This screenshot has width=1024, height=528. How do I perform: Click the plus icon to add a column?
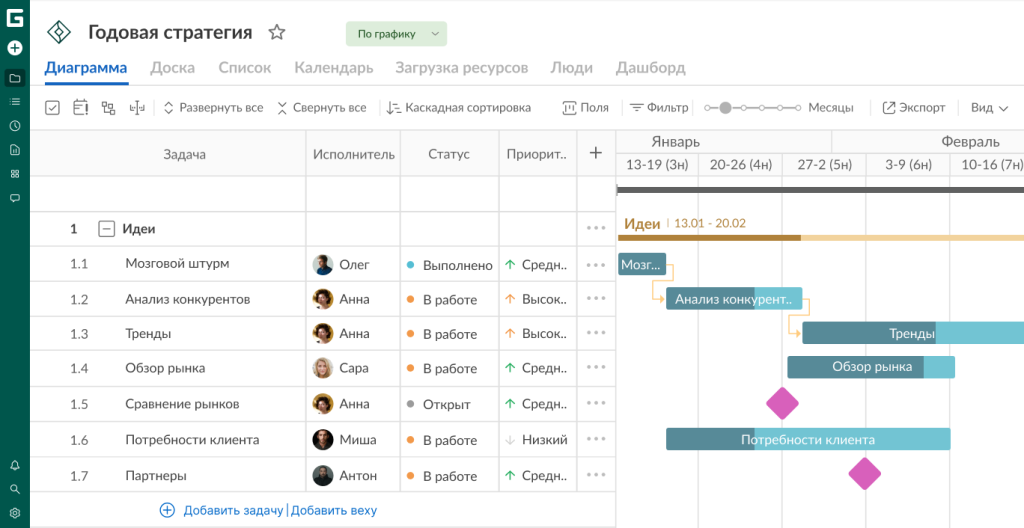click(596, 153)
